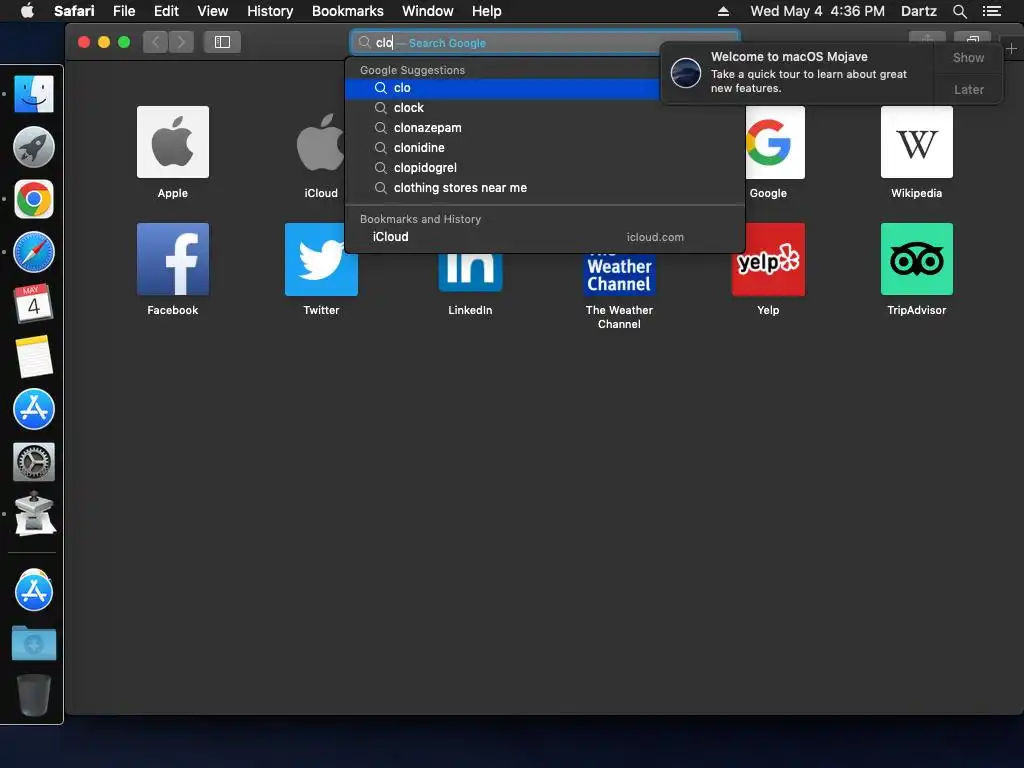Image resolution: width=1024 pixels, height=768 pixels.
Task: Click the Dartz user name in menu bar
Action: coord(918,11)
